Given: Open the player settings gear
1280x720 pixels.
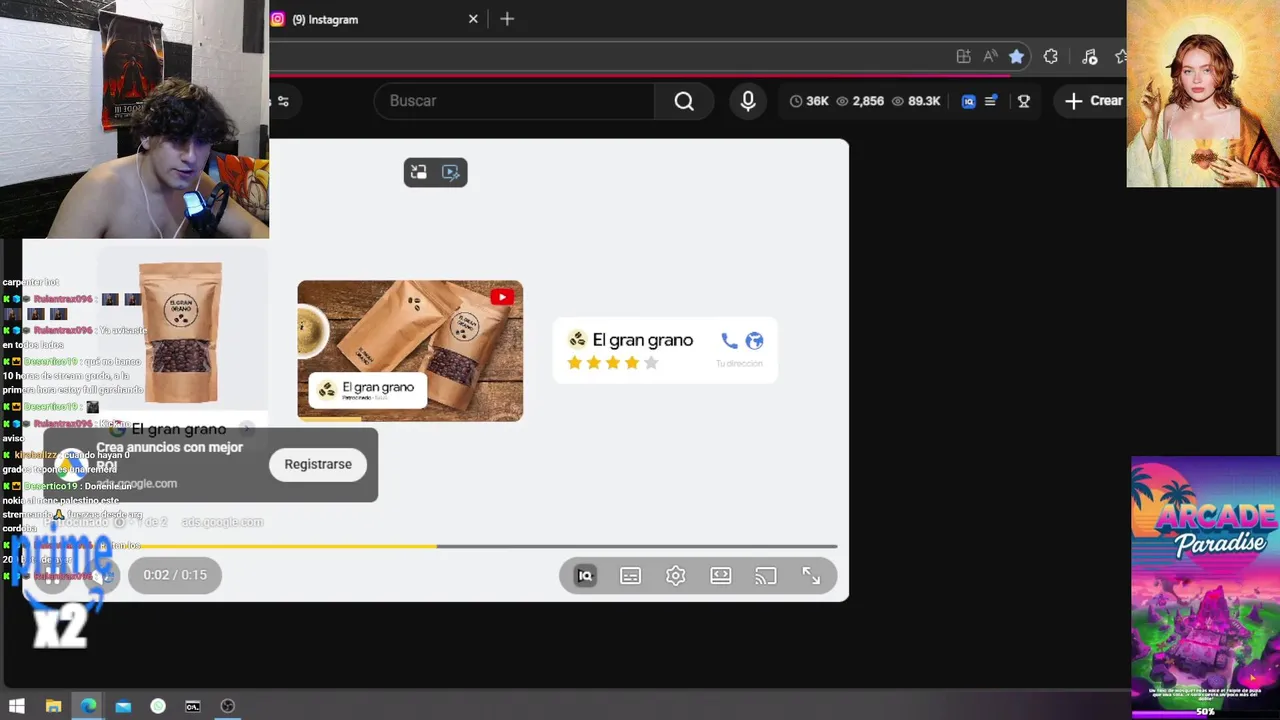Looking at the screenshot, I should coord(676,576).
